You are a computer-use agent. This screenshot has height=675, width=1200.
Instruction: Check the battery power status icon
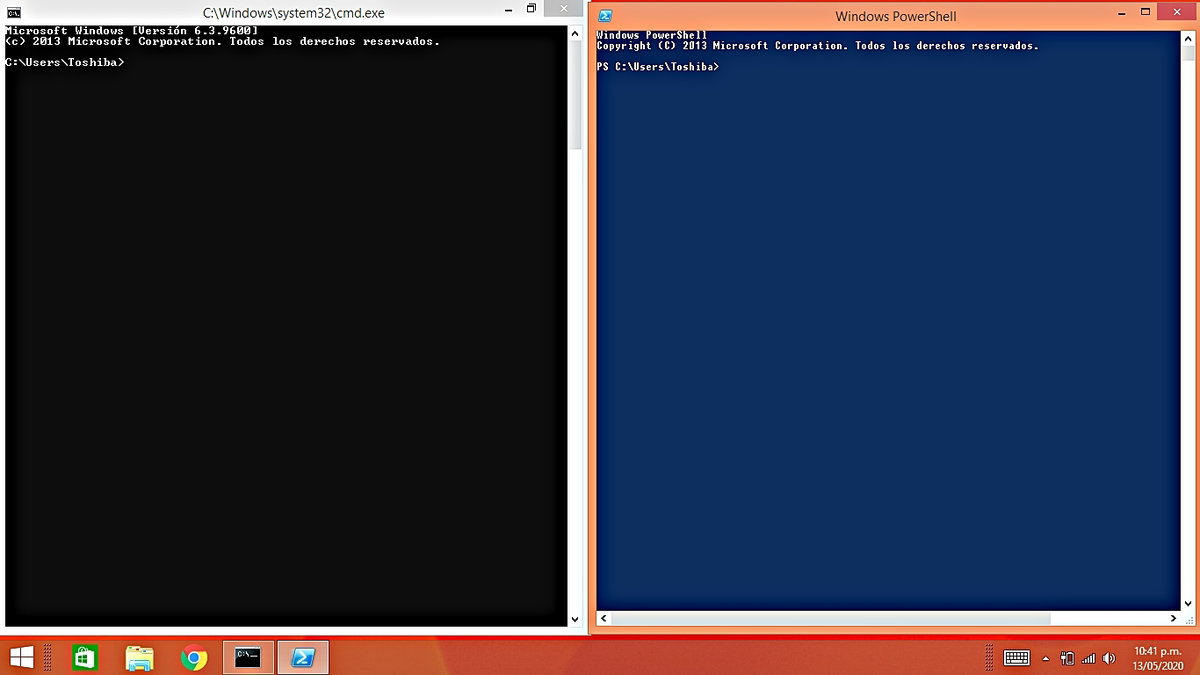tap(1067, 658)
